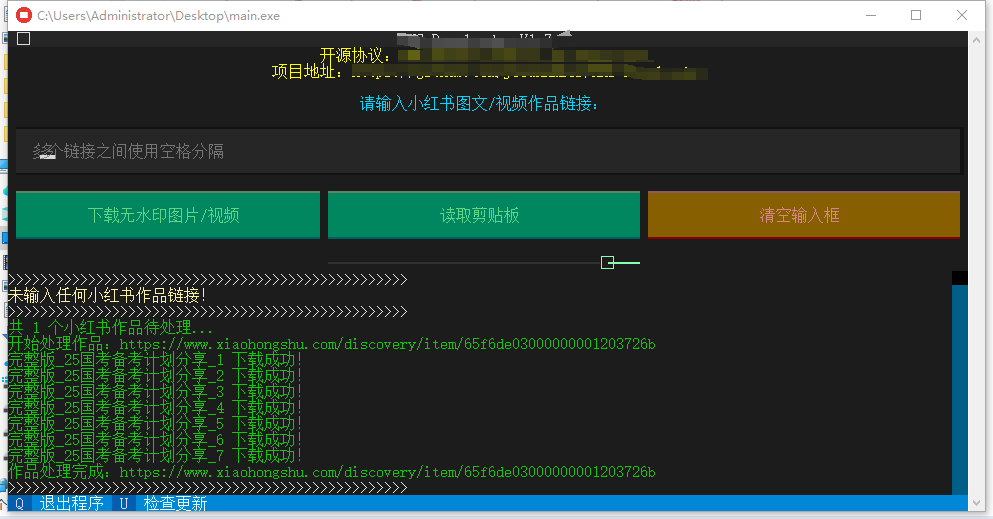The height and width of the screenshot is (519, 993).
Task: Click the 请输入小红书图文/视频作品链接 label
Action: 479,103
